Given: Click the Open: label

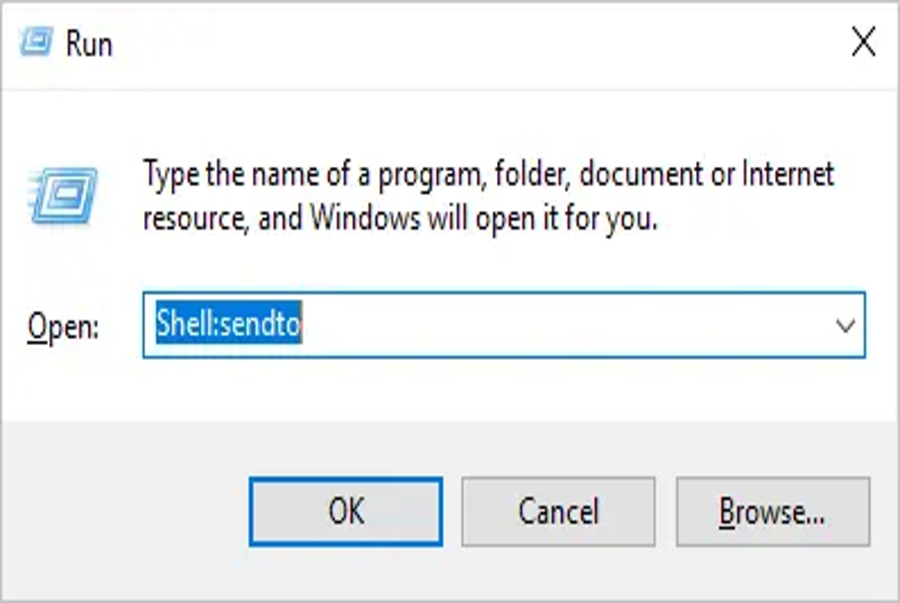Looking at the screenshot, I should [x=63, y=327].
